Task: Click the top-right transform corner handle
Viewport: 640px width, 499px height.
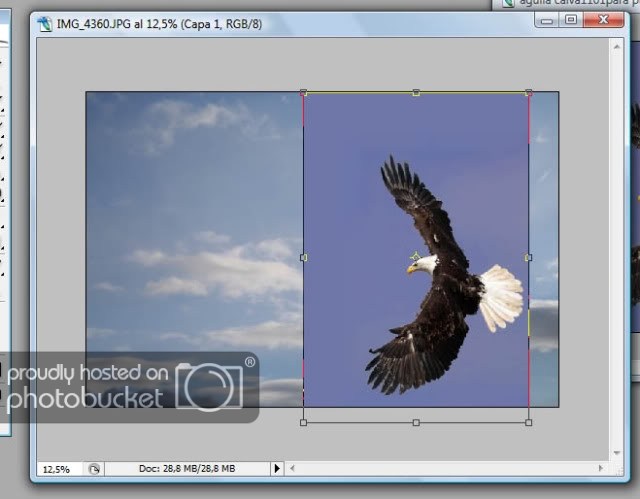Action: pos(528,92)
